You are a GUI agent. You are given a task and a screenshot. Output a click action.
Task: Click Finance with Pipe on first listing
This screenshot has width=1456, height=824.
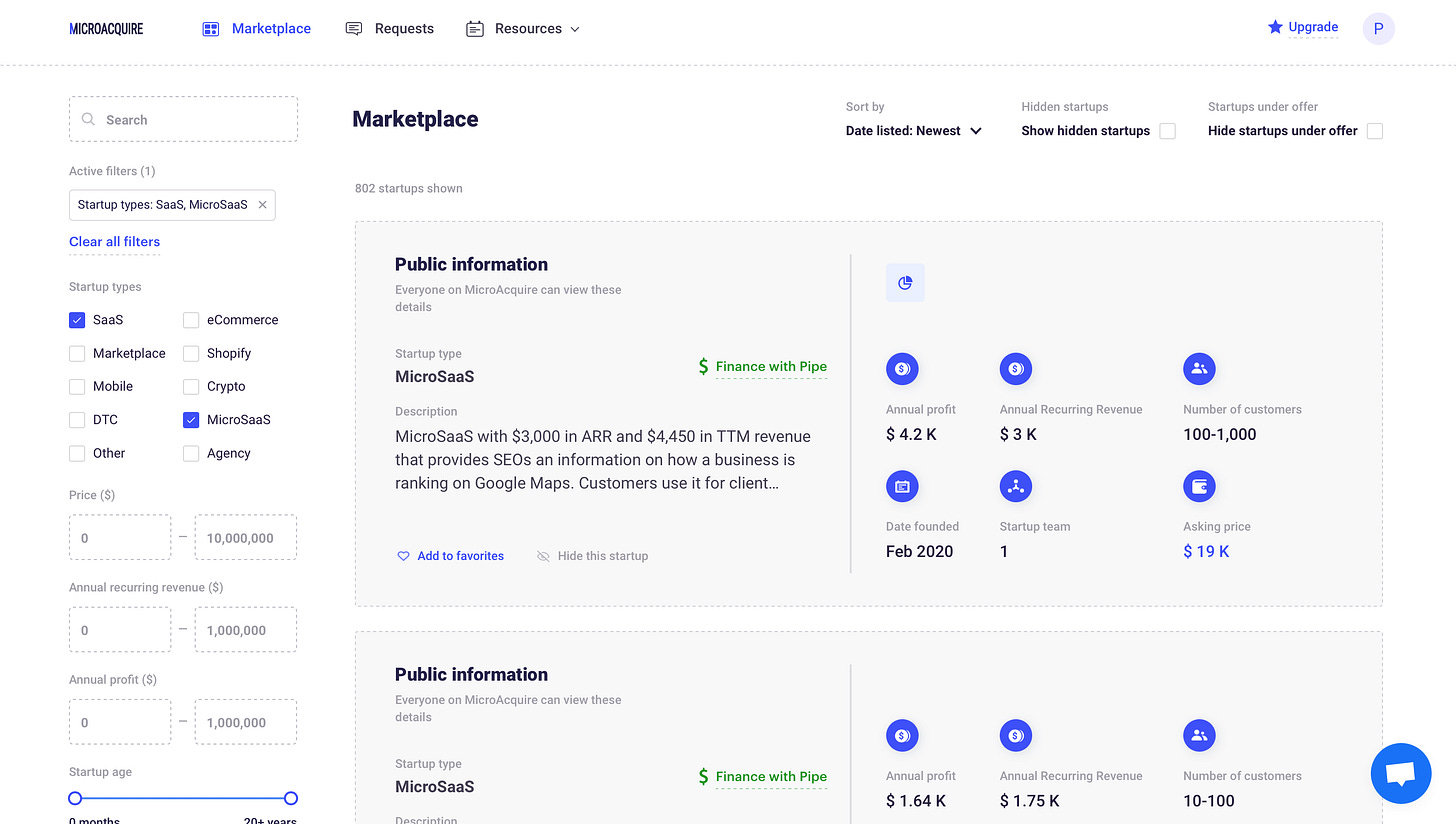[771, 367]
